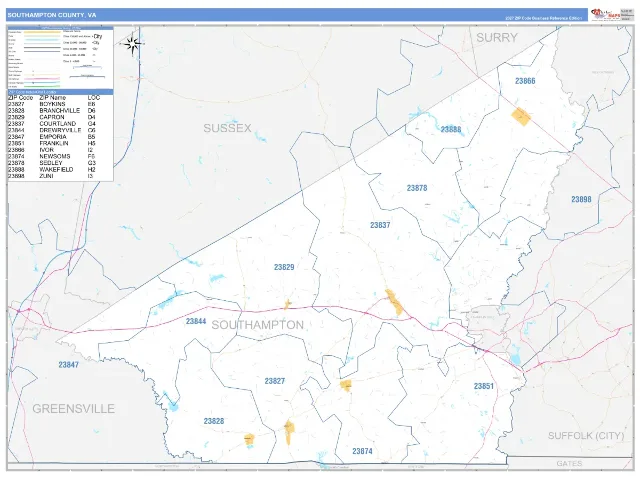The image size is (640, 480).
Task: Click the SURRY county label
Action: tap(497, 38)
